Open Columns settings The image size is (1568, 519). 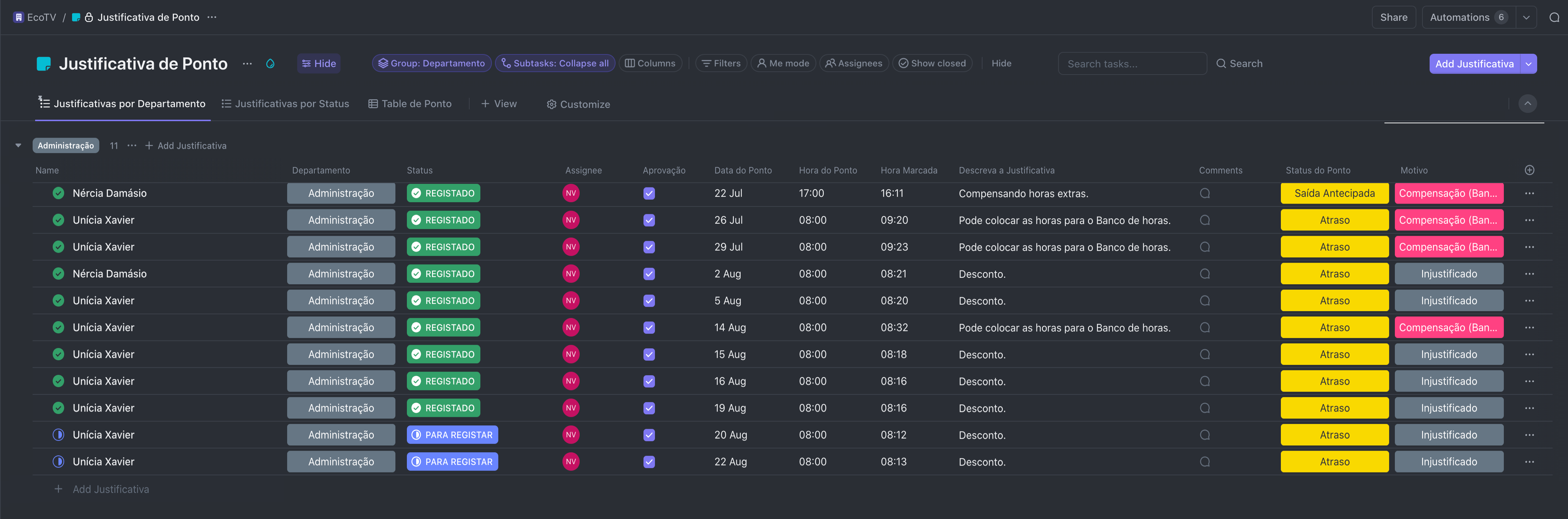(650, 63)
